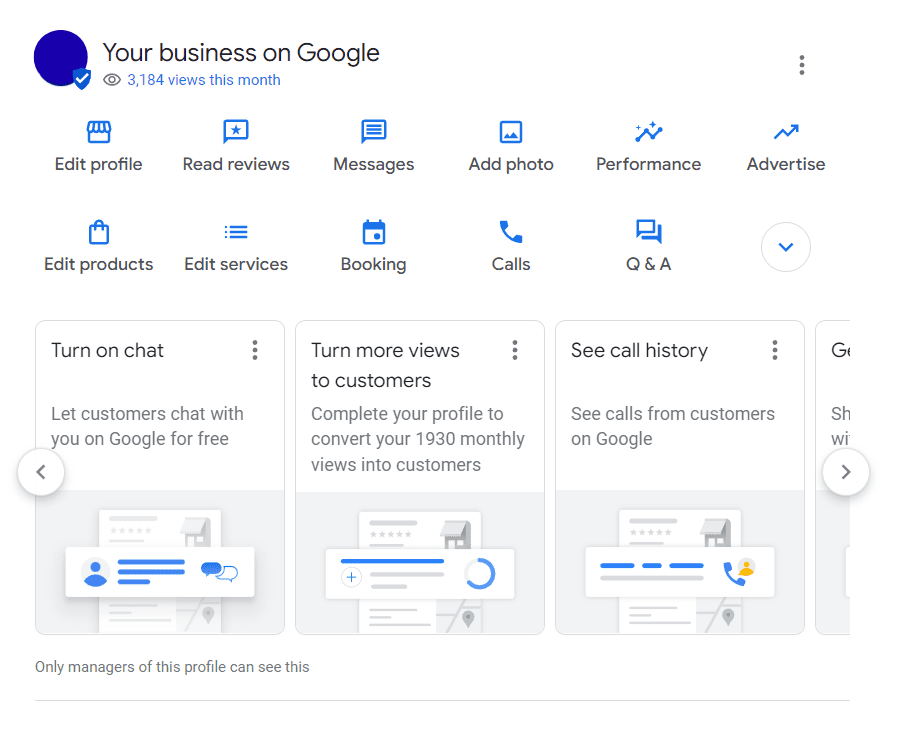Open the Edit profile storefront icon
This screenshot has width=918, height=738.
pos(98,132)
